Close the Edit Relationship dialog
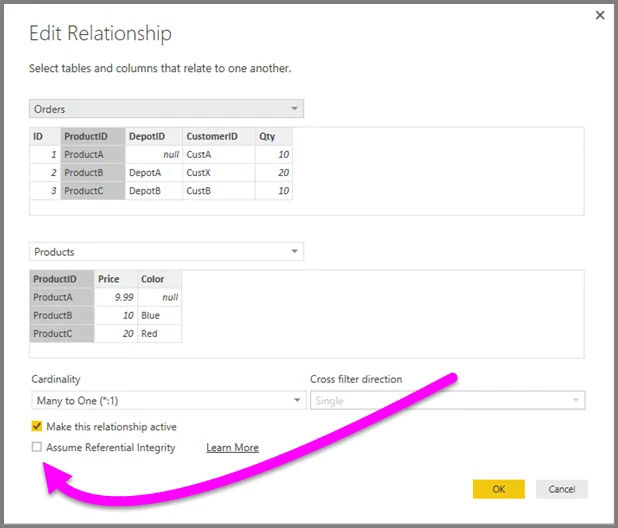618x528 pixels. click(x=600, y=15)
